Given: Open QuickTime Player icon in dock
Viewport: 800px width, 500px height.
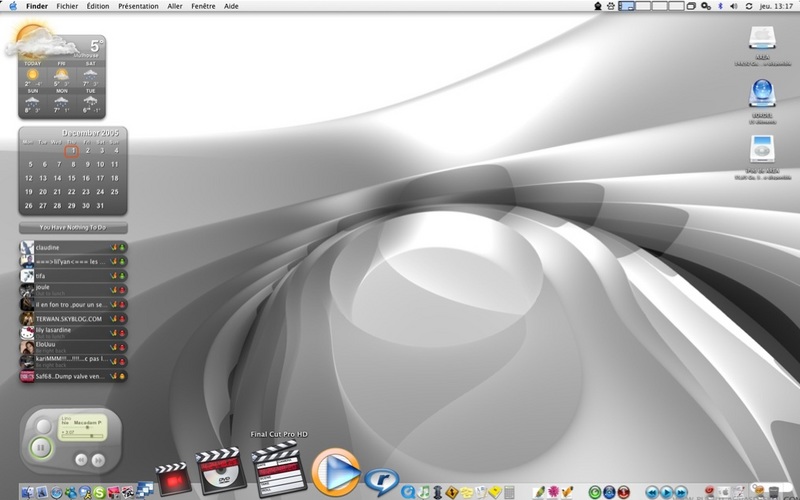Looking at the screenshot, I should click(408, 492).
